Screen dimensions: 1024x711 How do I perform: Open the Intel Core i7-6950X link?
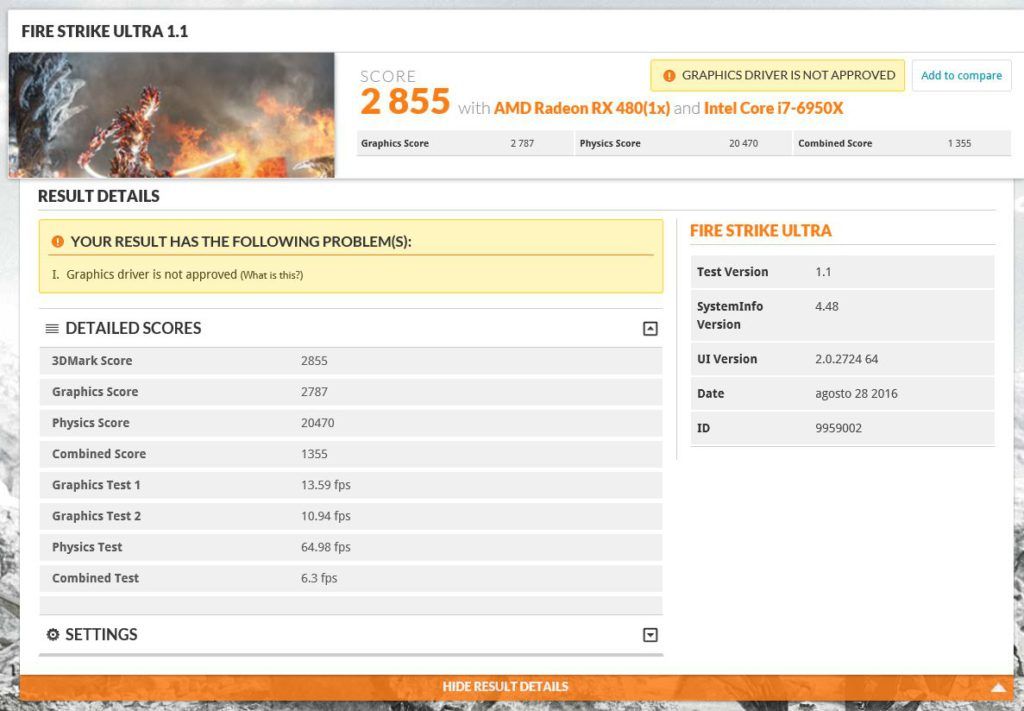[773, 108]
